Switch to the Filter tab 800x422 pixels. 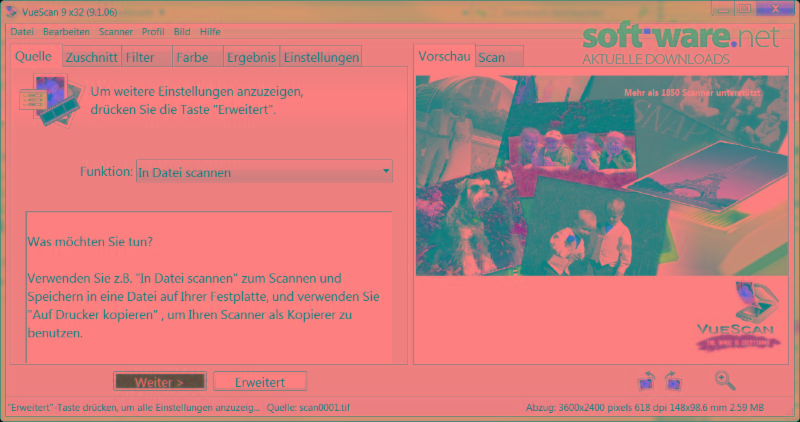(x=147, y=57)
